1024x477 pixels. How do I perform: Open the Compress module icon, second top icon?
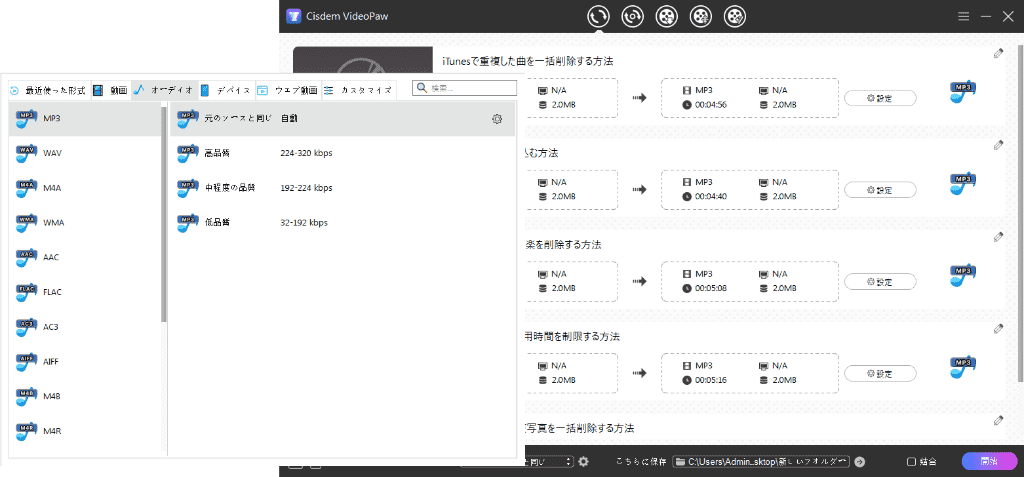[x=632, y=16]
